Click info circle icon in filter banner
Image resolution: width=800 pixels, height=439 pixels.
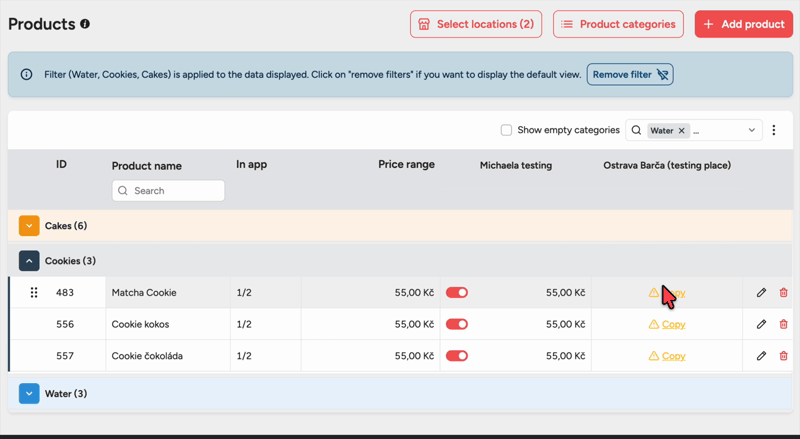(x=26, y=75)
